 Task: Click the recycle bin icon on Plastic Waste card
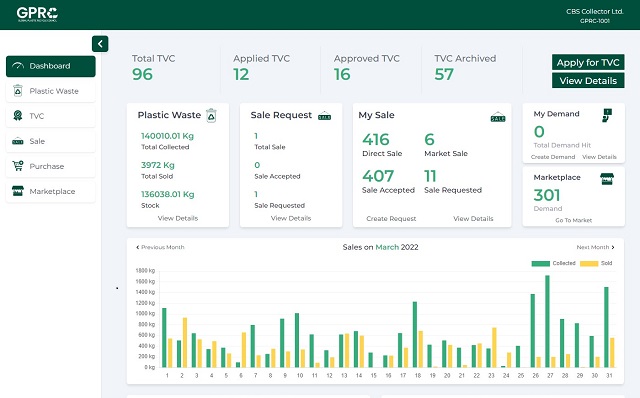(x=211, y=116)
